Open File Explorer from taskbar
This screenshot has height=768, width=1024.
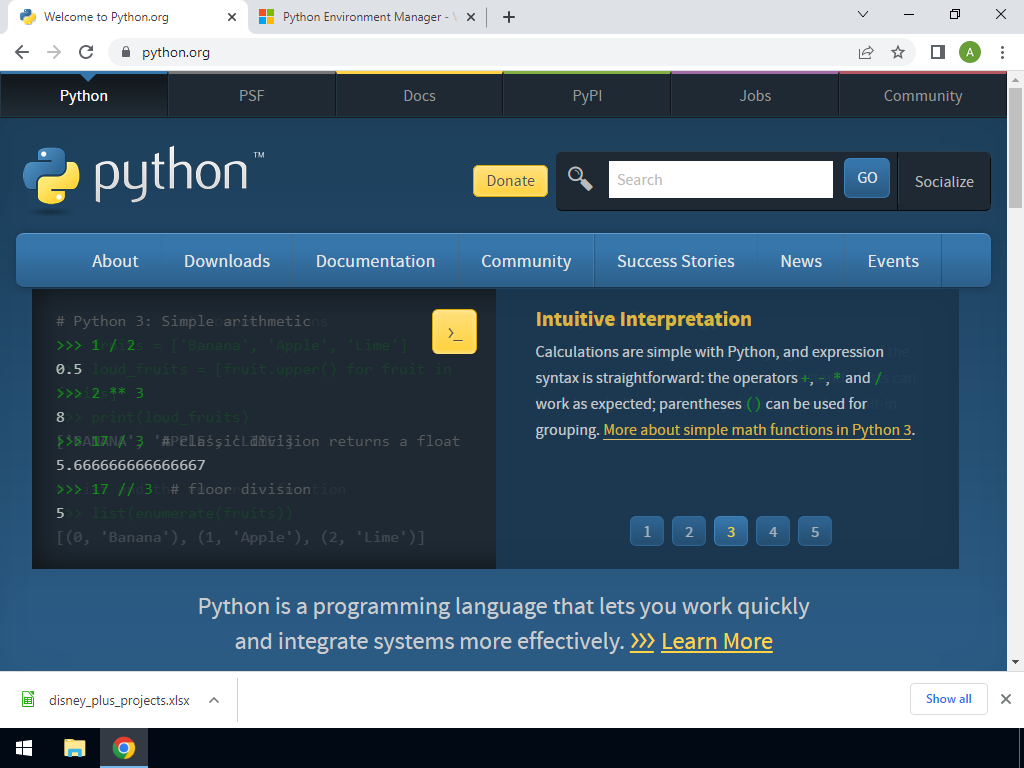75,748
